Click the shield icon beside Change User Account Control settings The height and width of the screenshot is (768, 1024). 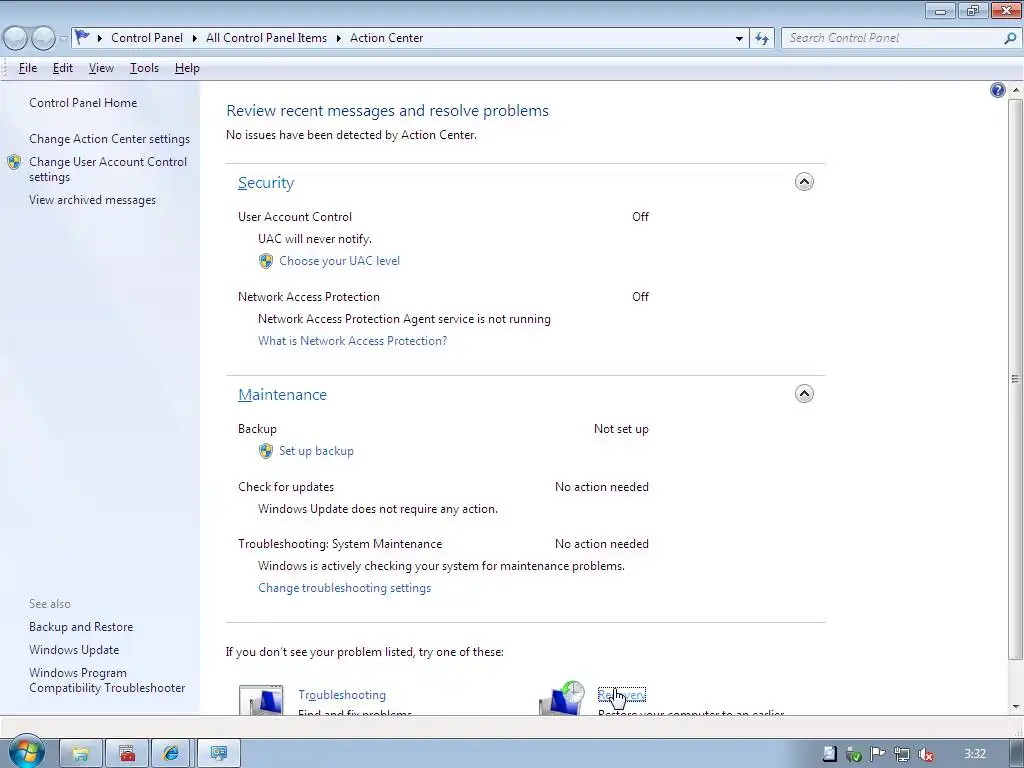click(14, 162)
